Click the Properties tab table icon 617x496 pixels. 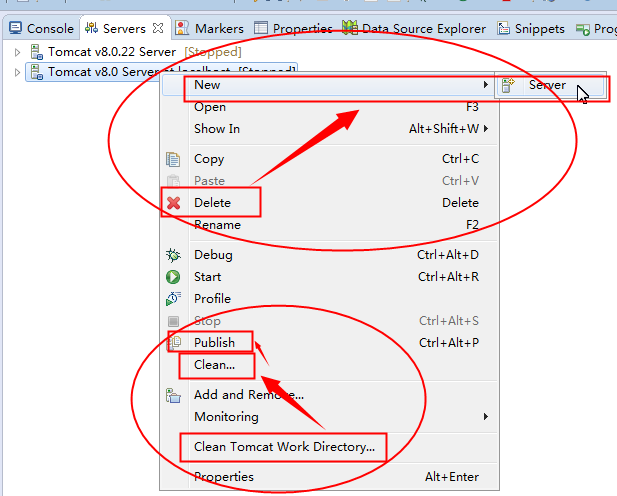260,28
